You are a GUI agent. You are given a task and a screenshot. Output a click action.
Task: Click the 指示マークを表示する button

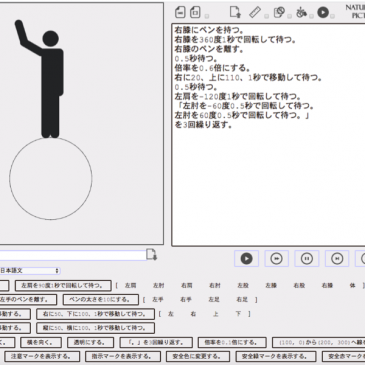click(123, 356)
